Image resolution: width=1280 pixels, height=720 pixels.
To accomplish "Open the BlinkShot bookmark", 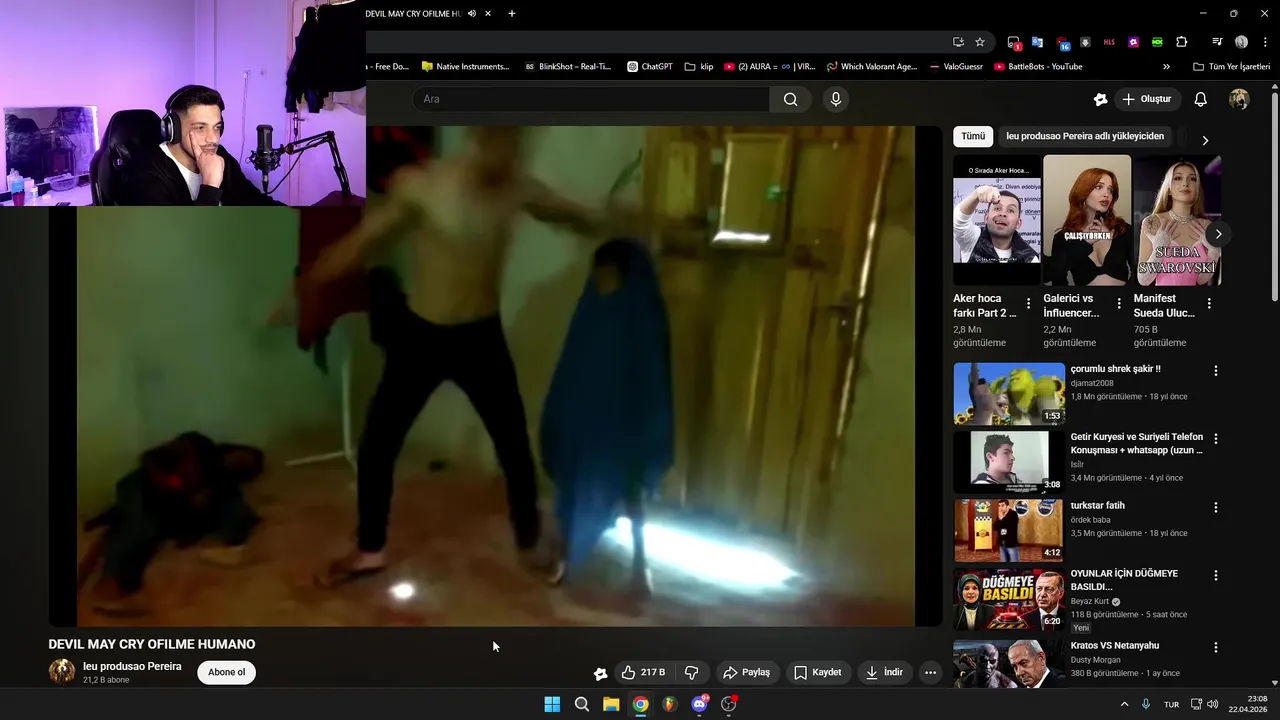I will pos(568,67).
